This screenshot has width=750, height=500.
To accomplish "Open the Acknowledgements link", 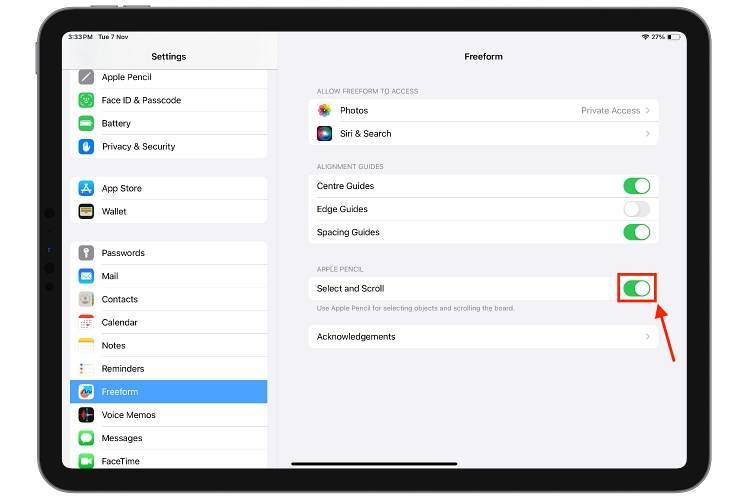I will pyautogui.click(x=483, y=336).
